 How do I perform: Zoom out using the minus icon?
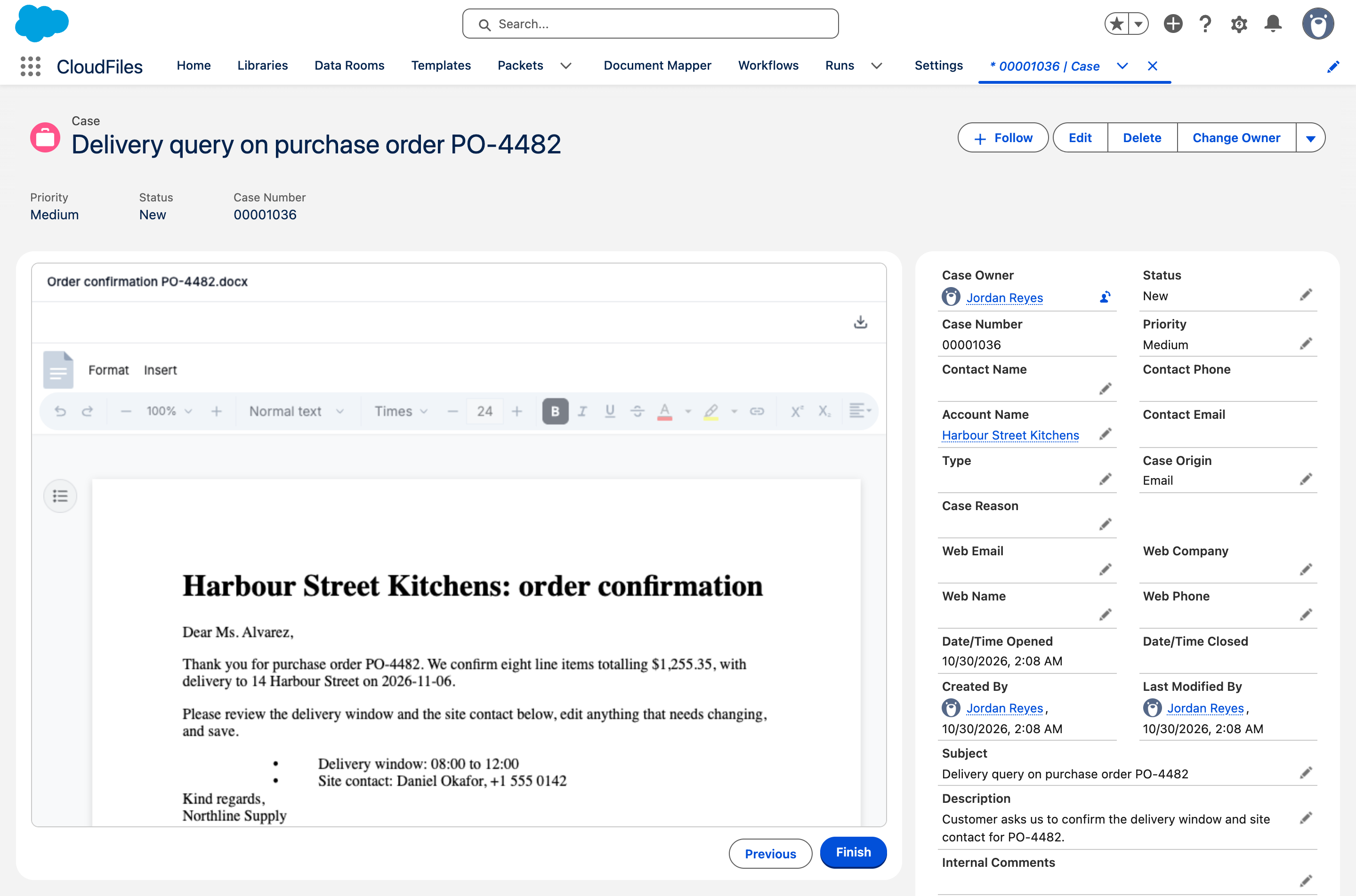[x=126, y=411]
